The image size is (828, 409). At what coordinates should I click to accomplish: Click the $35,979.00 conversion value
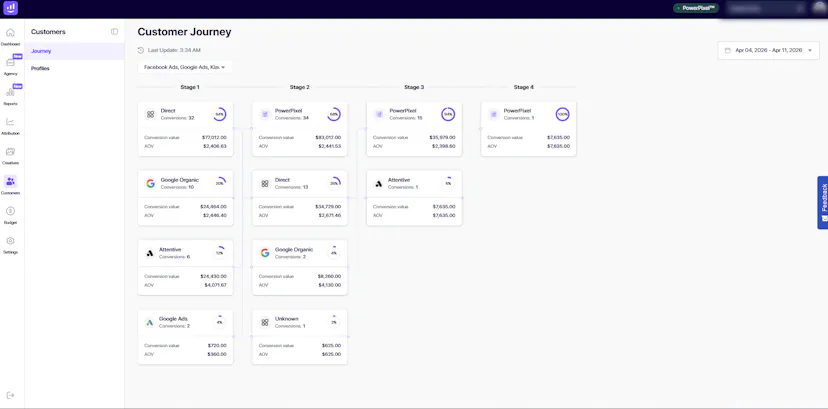[443, 137]
